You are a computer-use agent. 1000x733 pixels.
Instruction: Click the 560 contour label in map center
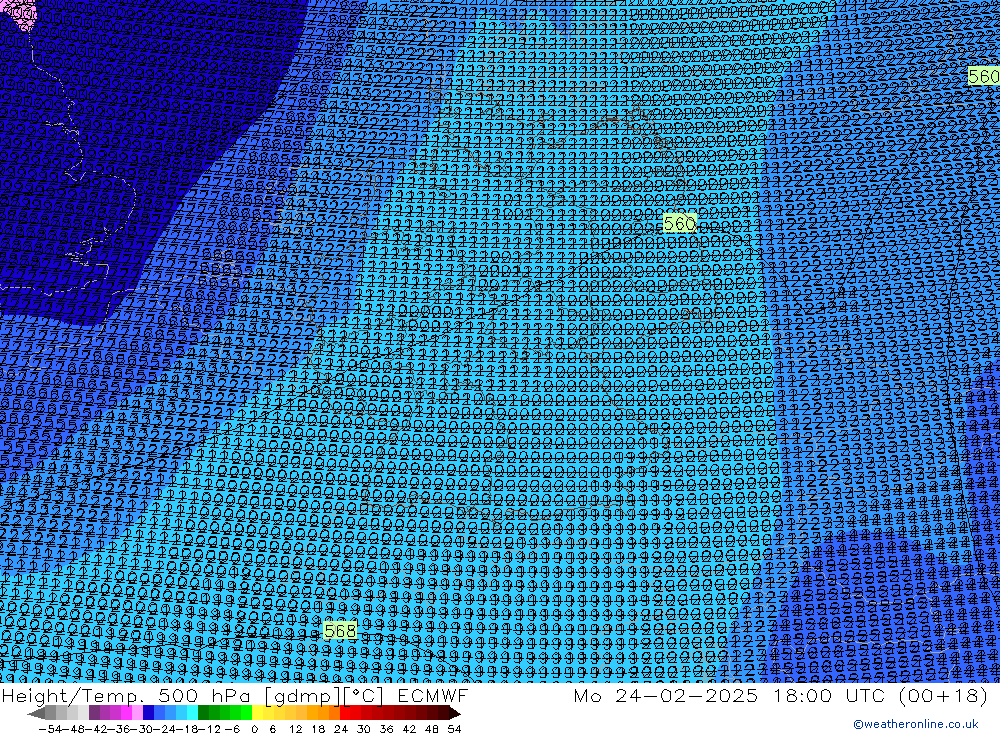click(679, 223)
